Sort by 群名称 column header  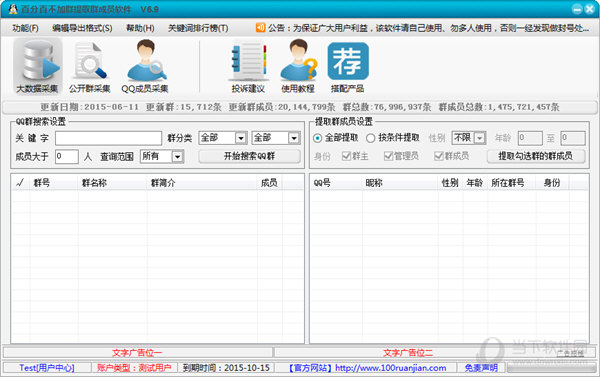click(x=112, y=183)
